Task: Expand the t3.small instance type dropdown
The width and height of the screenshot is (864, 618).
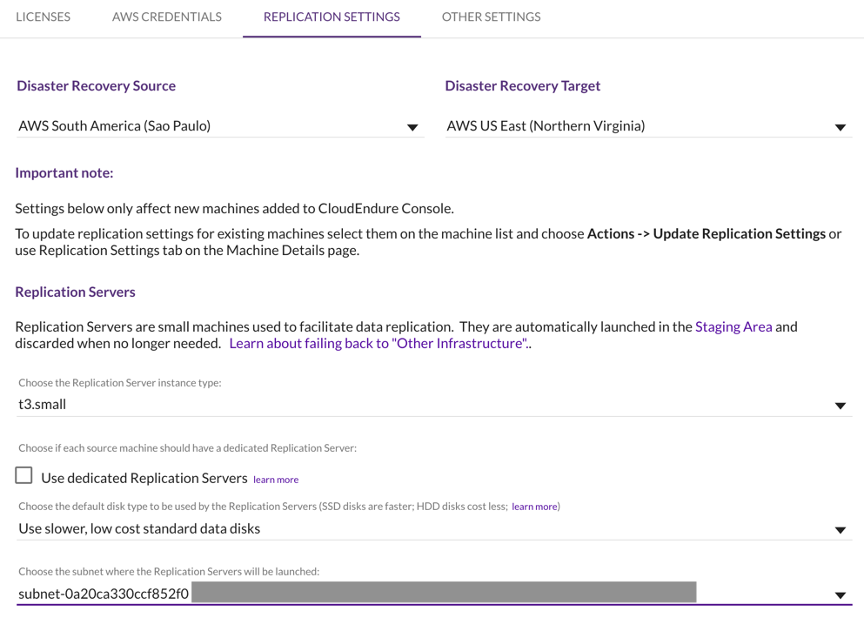Action: [434, 405]
